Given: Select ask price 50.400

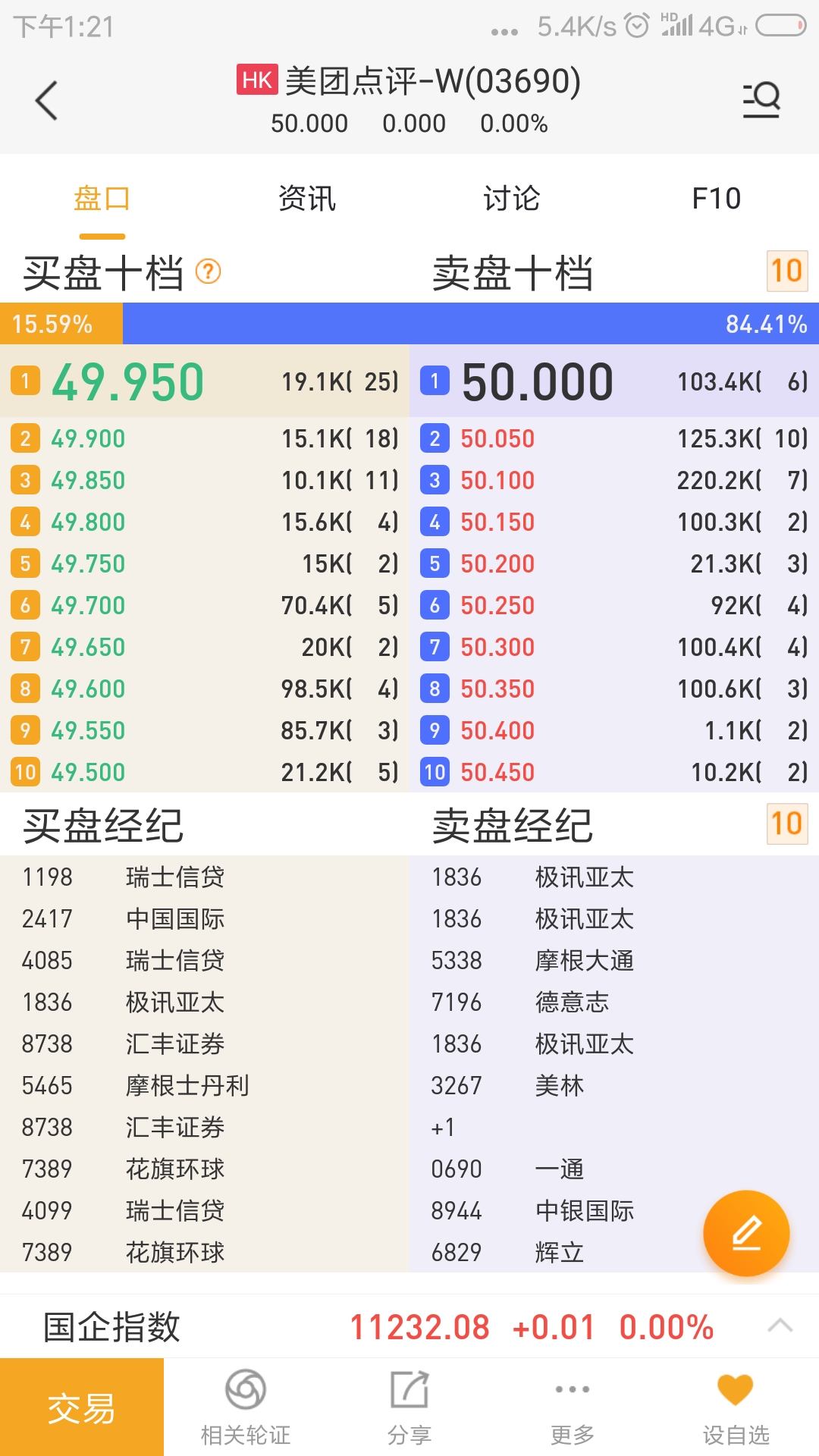Looking at the screenshot, I should click(x=497, y=730).
